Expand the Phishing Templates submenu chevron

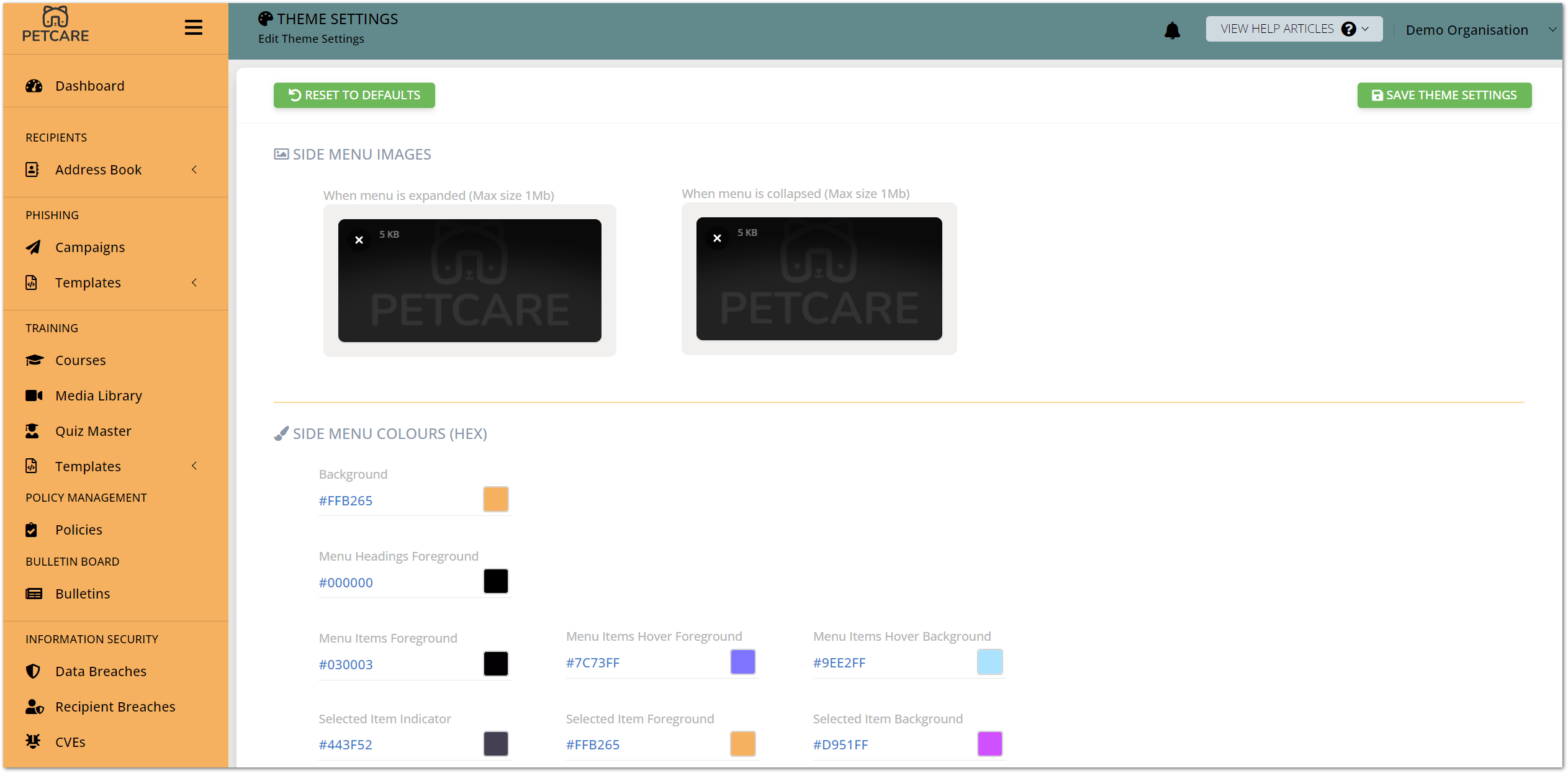point(194,283)
